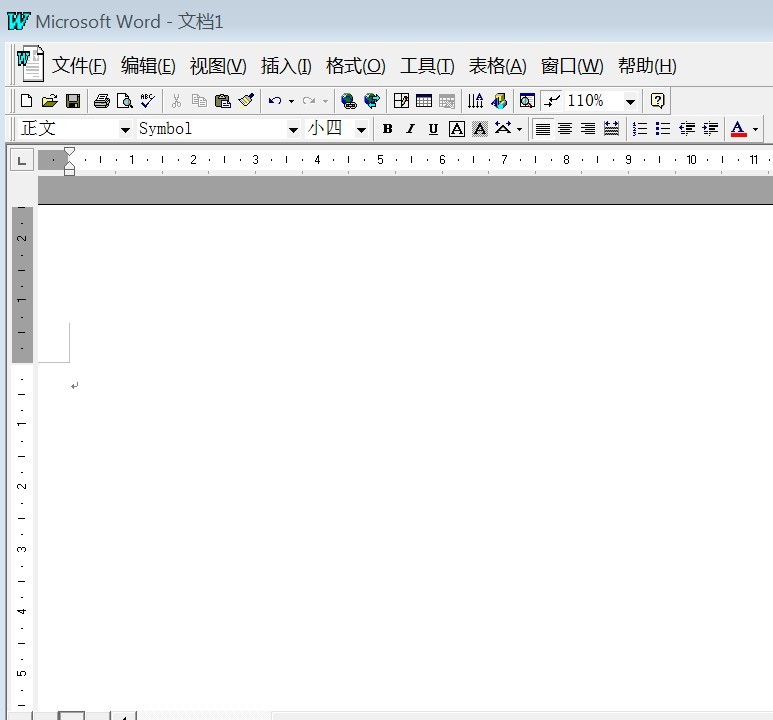
Task: Toggle Underline formatting button
Action: pos(433,129)
